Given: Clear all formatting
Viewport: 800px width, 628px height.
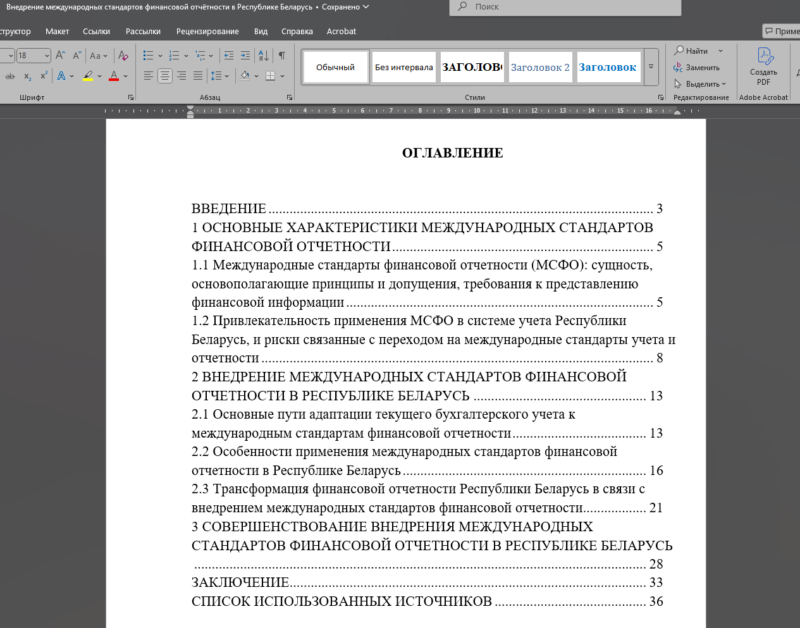Looking at the screenshot, I should click(x=123, y=55).
